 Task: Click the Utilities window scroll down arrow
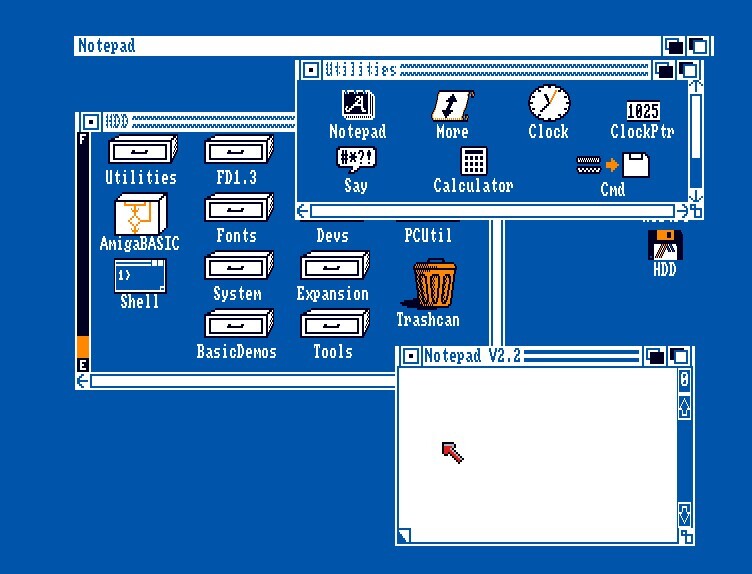695,196
